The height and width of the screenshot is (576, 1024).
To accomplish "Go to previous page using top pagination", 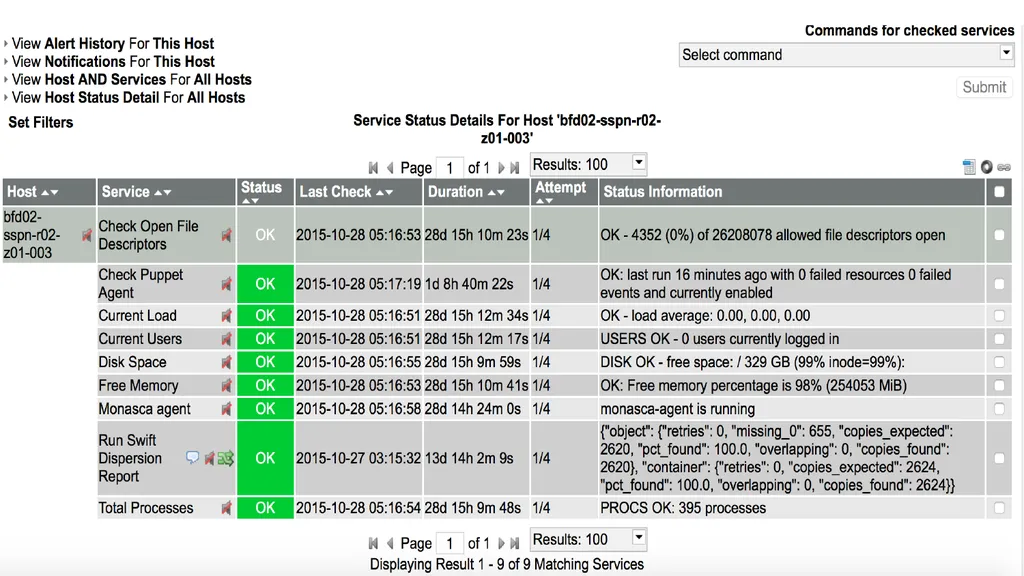I will pos(390,168).
